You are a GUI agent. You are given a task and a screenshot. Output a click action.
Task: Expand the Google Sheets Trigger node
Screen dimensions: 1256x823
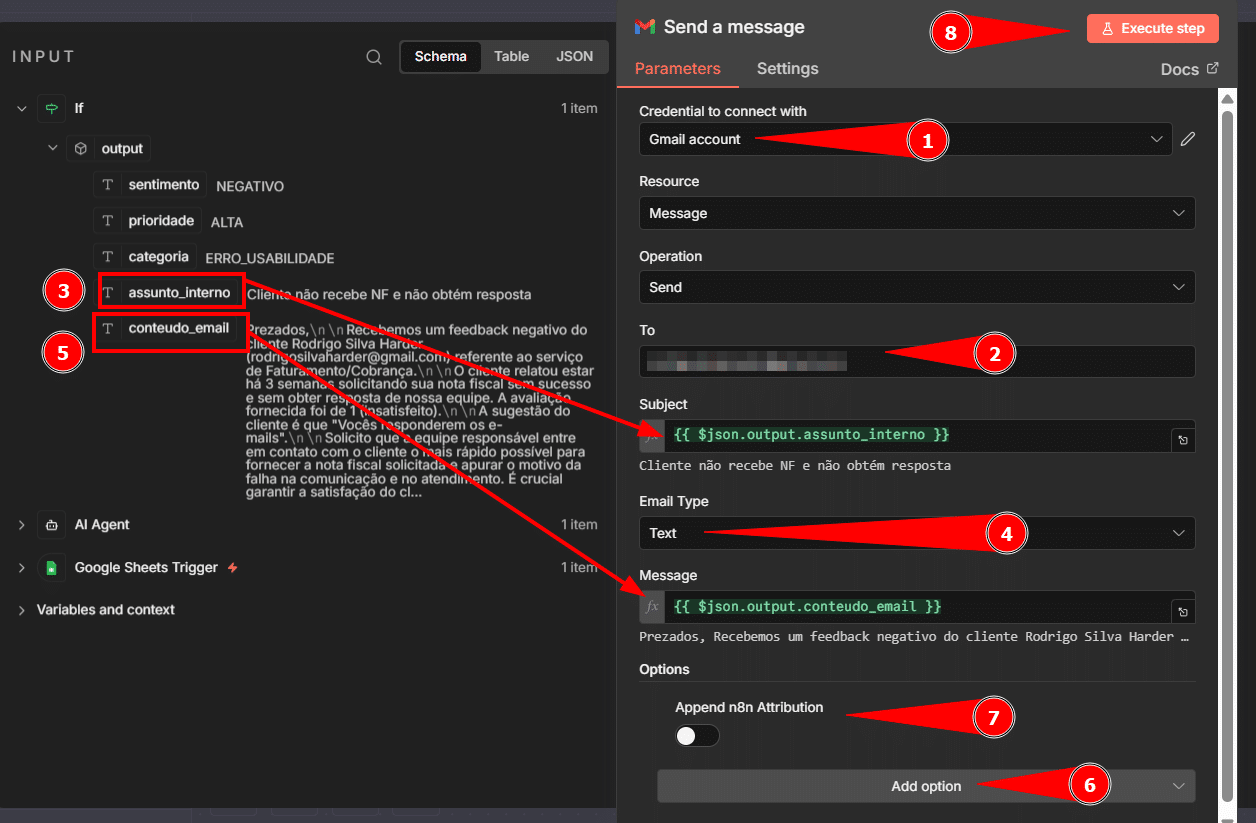(x=21, y=568)
